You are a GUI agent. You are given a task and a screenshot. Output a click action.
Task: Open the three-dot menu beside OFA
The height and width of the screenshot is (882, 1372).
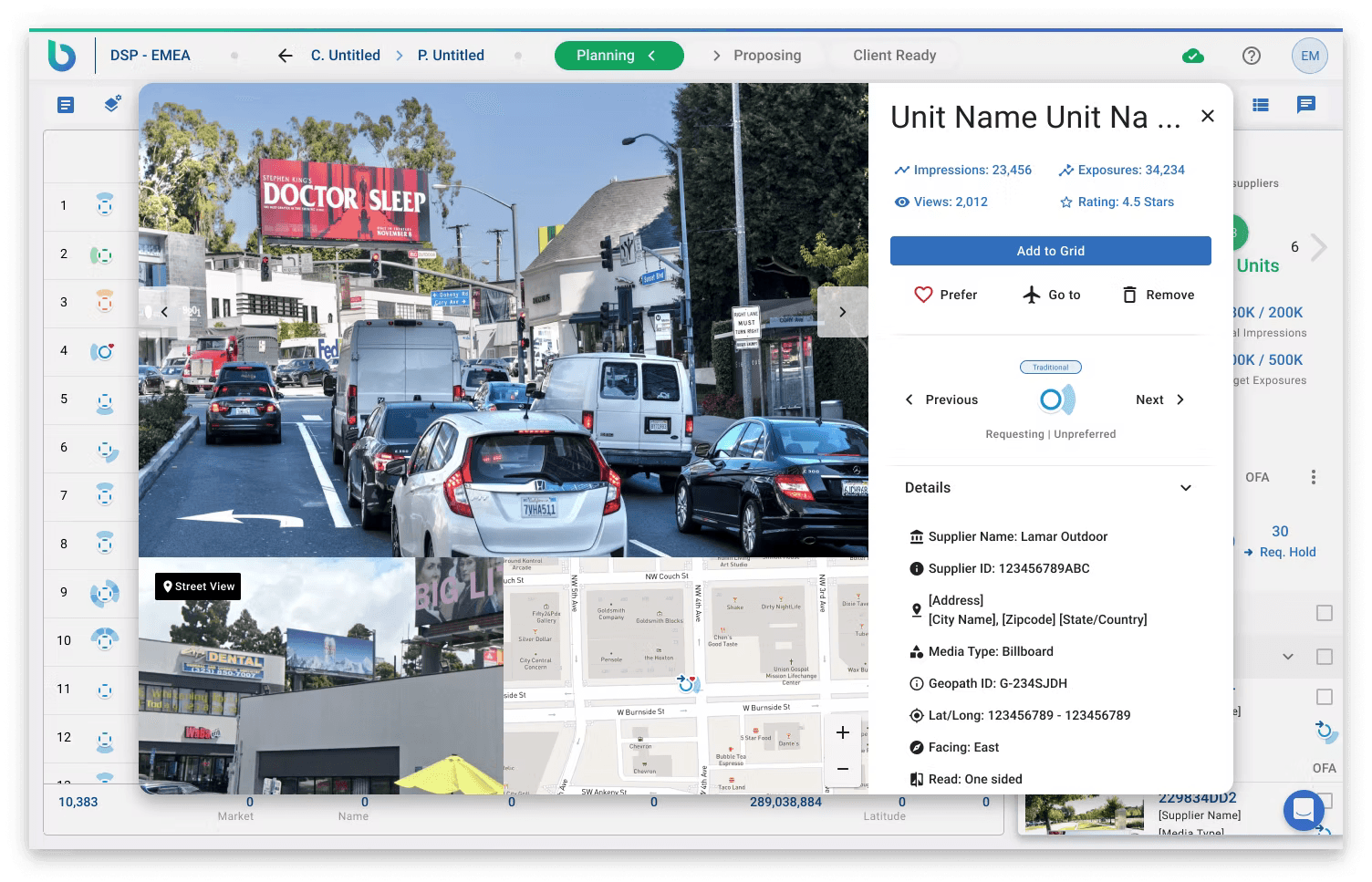[1314, 477]
